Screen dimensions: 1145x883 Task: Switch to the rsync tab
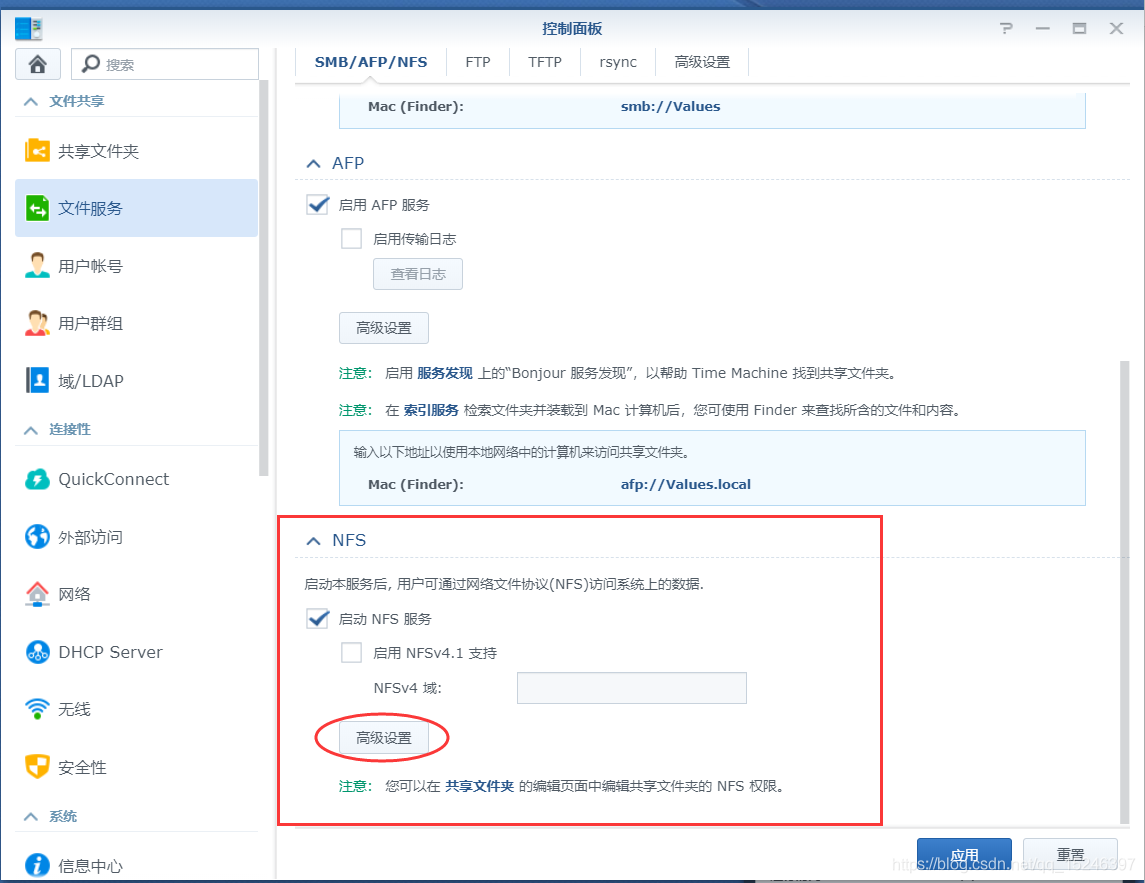[x=618, y=62]
